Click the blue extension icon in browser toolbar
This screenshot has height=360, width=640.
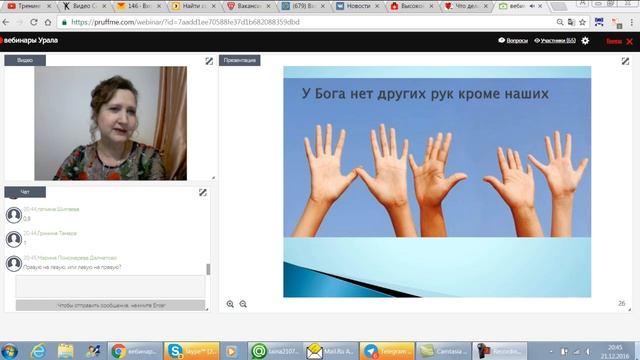[599, 22]
